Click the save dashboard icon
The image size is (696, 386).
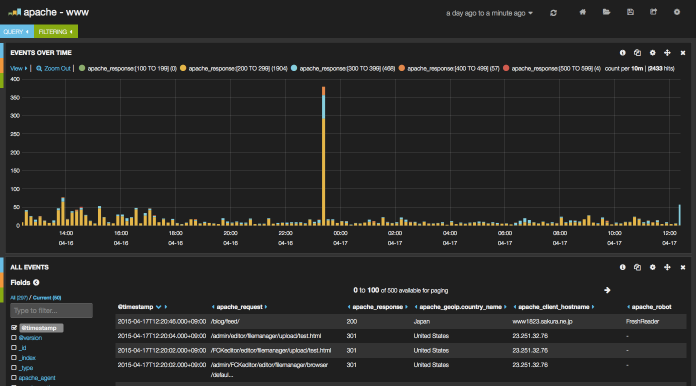[630, 12]
